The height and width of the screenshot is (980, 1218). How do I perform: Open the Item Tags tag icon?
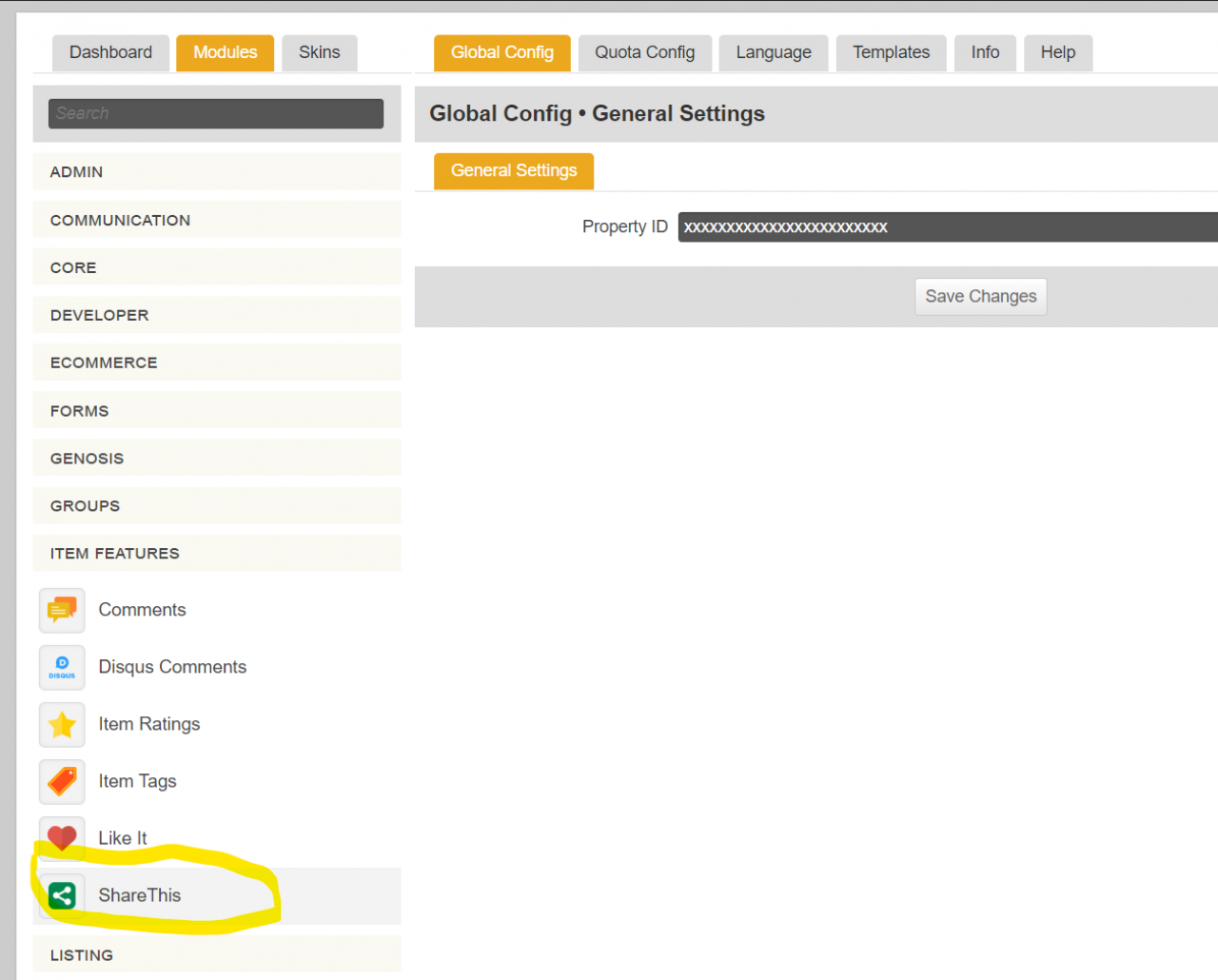(x=62, y=781)
